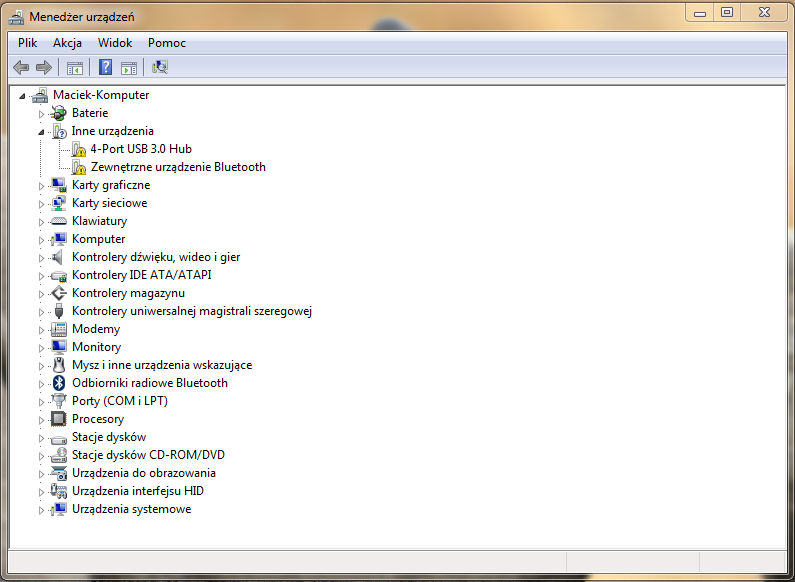Select the Kontrolery dźwięku, wideo i gier text
Image resolution: width=795 pixels, height=582 pixels.
click(156, 257)
